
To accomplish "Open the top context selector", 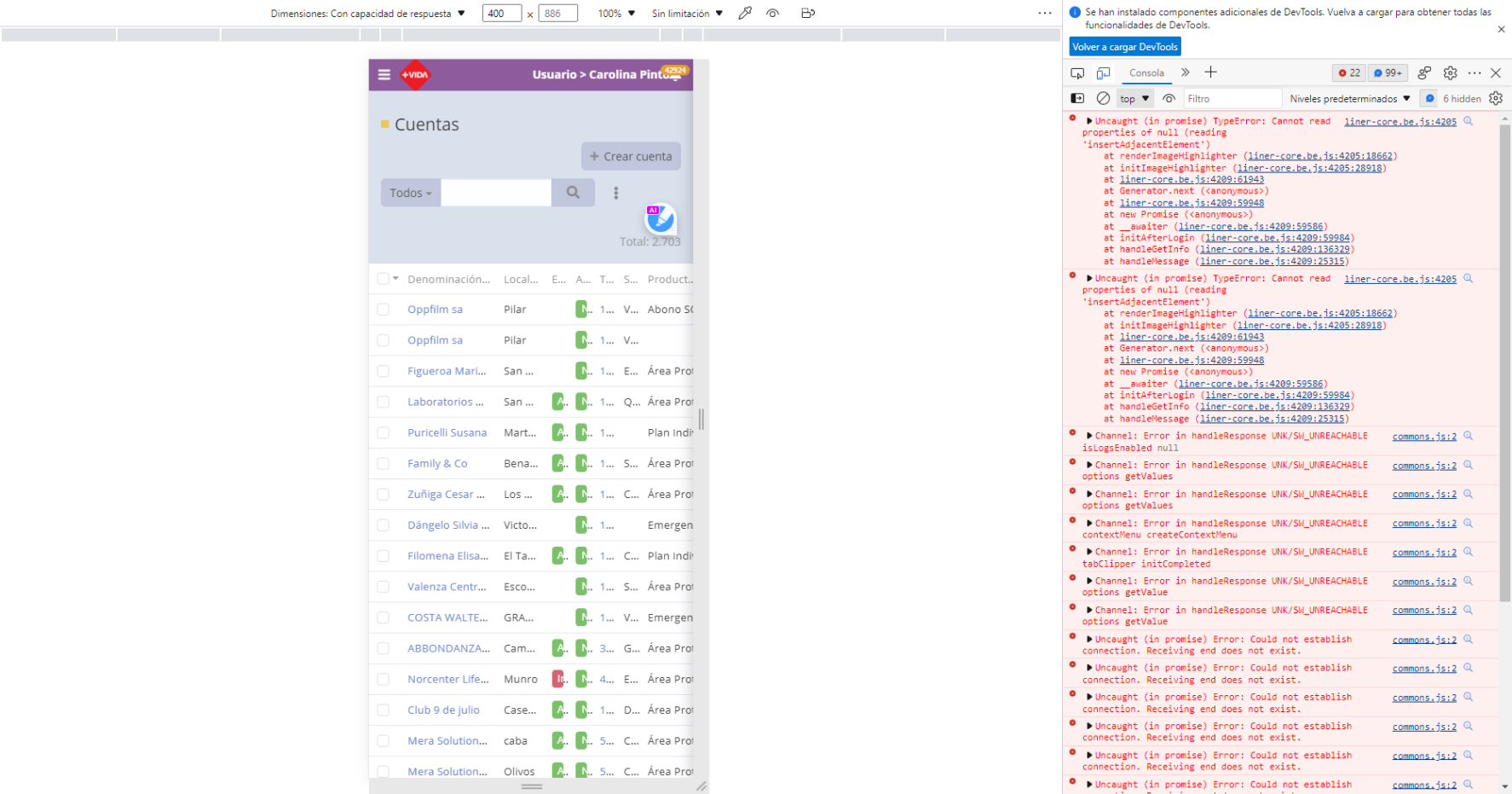I will (x=1134, y=99).
